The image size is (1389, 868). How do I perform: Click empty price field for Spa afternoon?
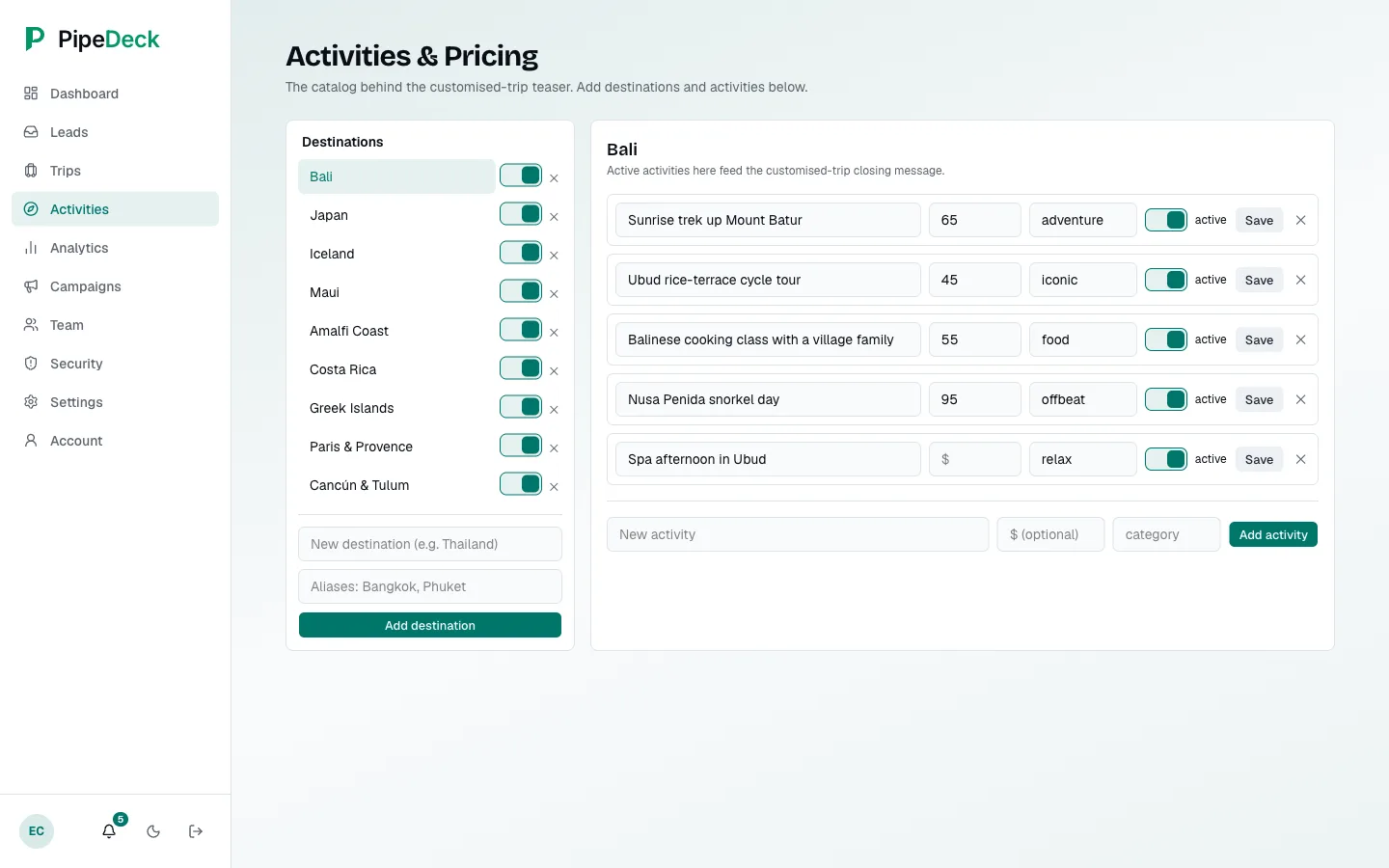click(974, 459)
